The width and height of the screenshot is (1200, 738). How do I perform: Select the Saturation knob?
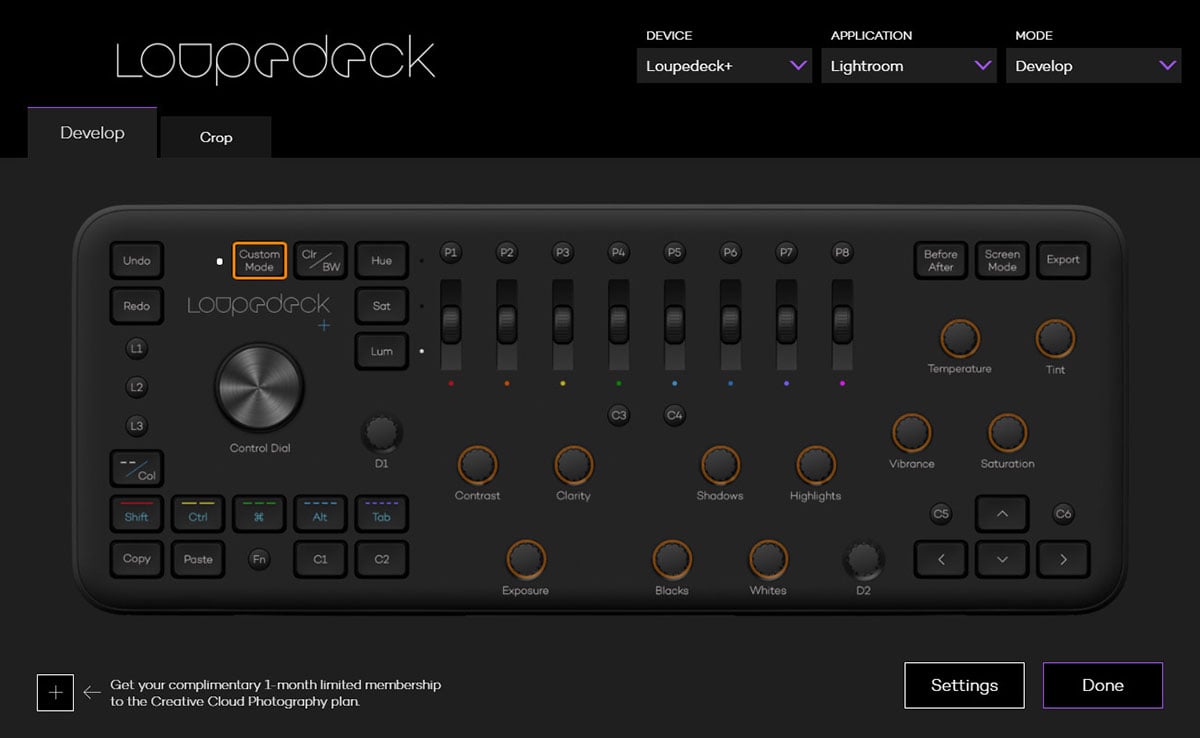tap(1007, 433)
